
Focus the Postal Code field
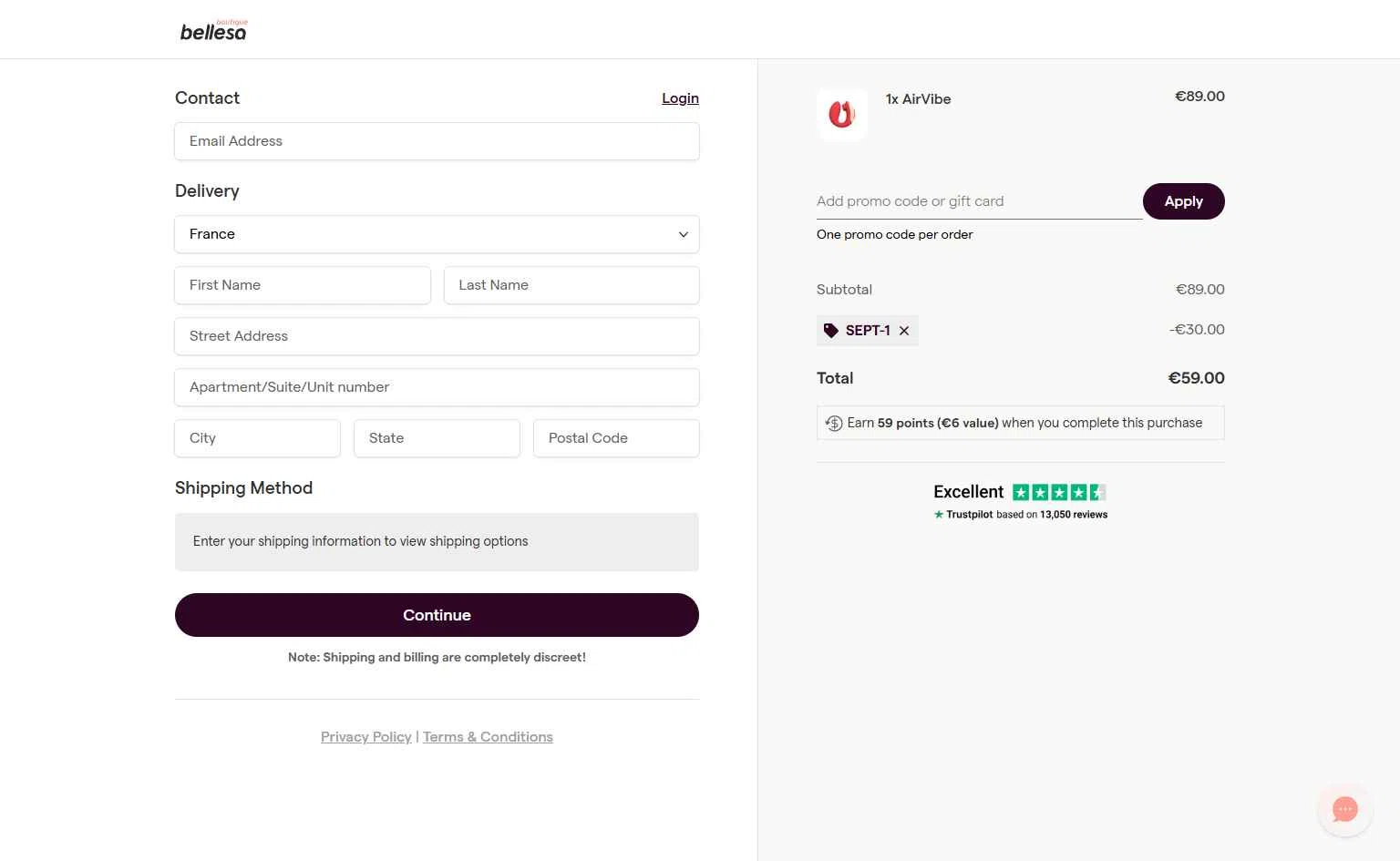(x=616, y=438)
